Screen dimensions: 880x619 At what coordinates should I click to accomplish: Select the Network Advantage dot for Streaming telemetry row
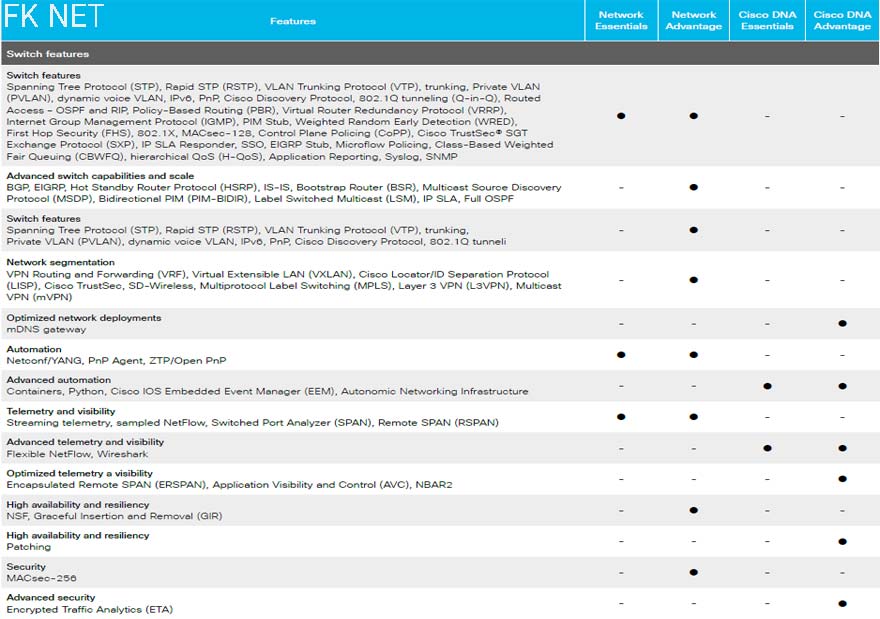[694, 417]
